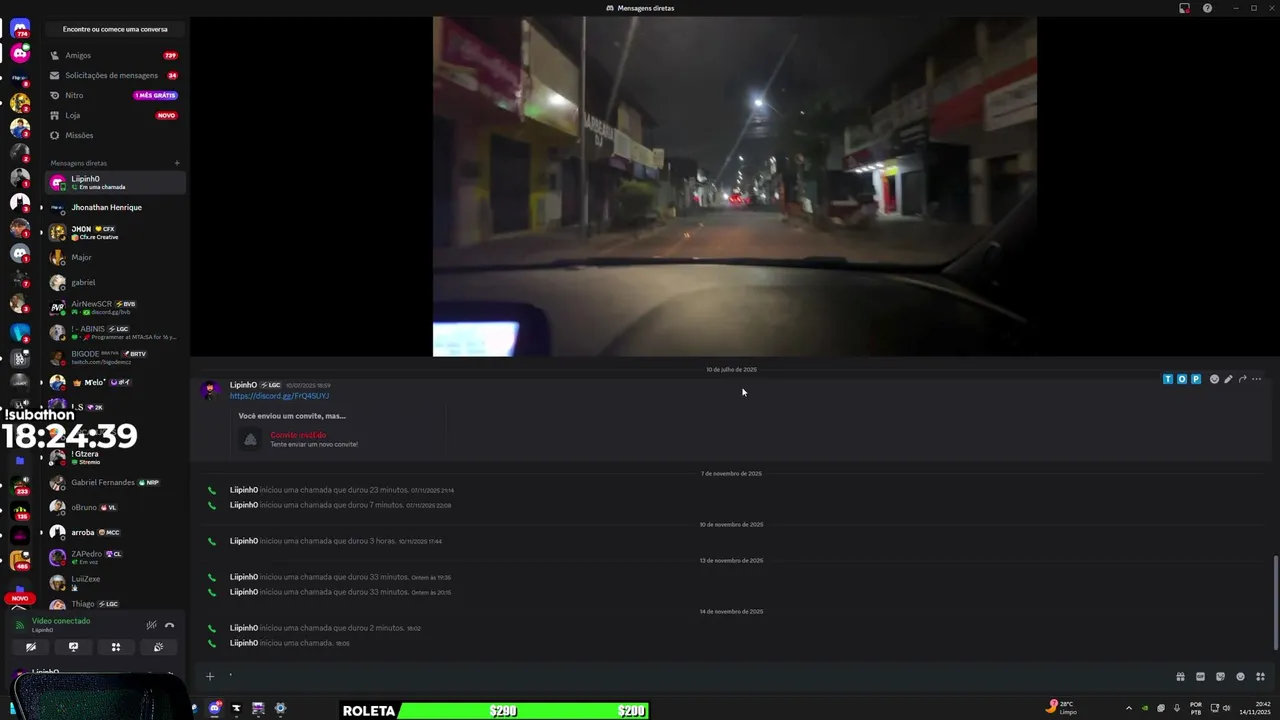This screenshot has width=1280, height=720.
Task: Open apps launcher in message box
Action: click(1260, 677)
